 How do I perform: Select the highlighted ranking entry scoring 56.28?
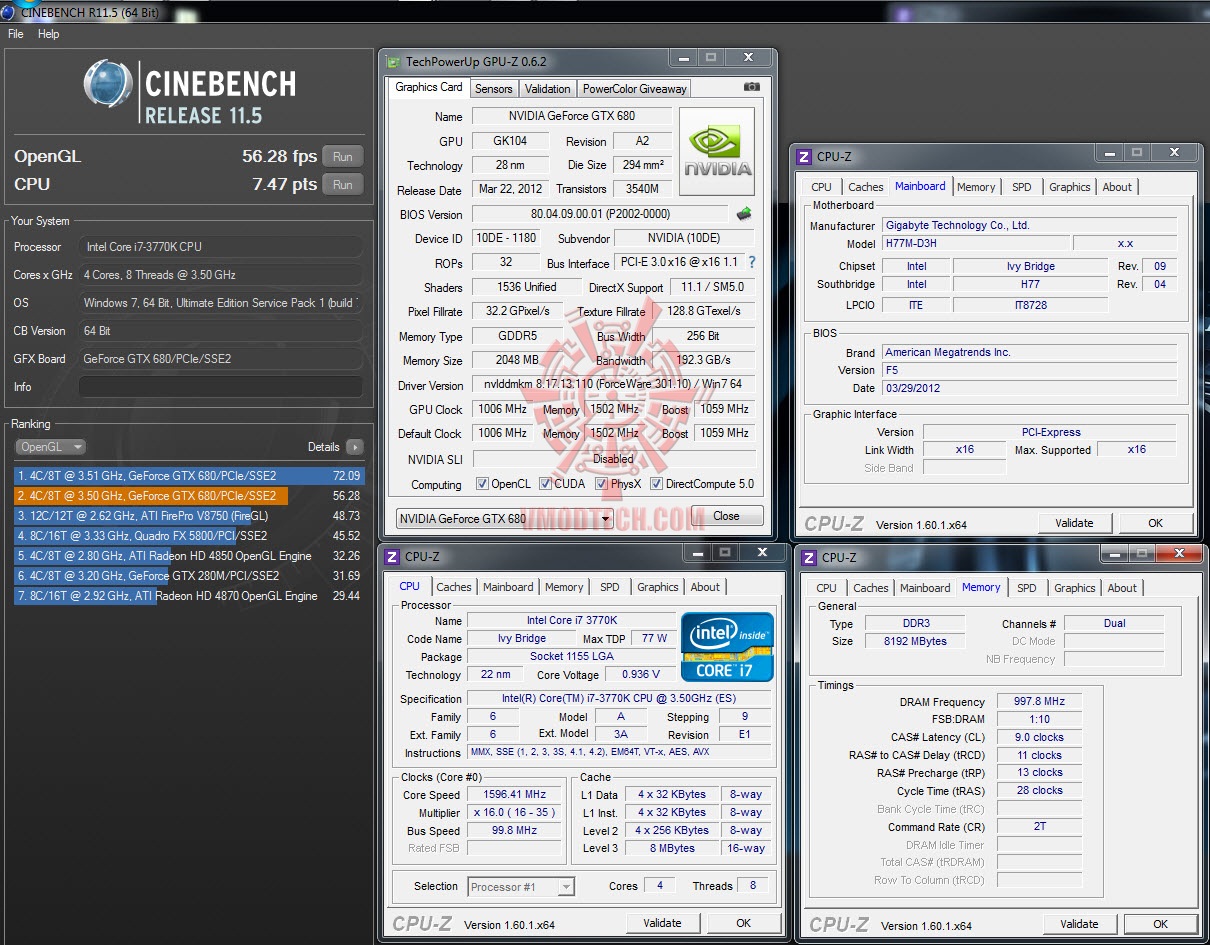click(x=188, y=496)
